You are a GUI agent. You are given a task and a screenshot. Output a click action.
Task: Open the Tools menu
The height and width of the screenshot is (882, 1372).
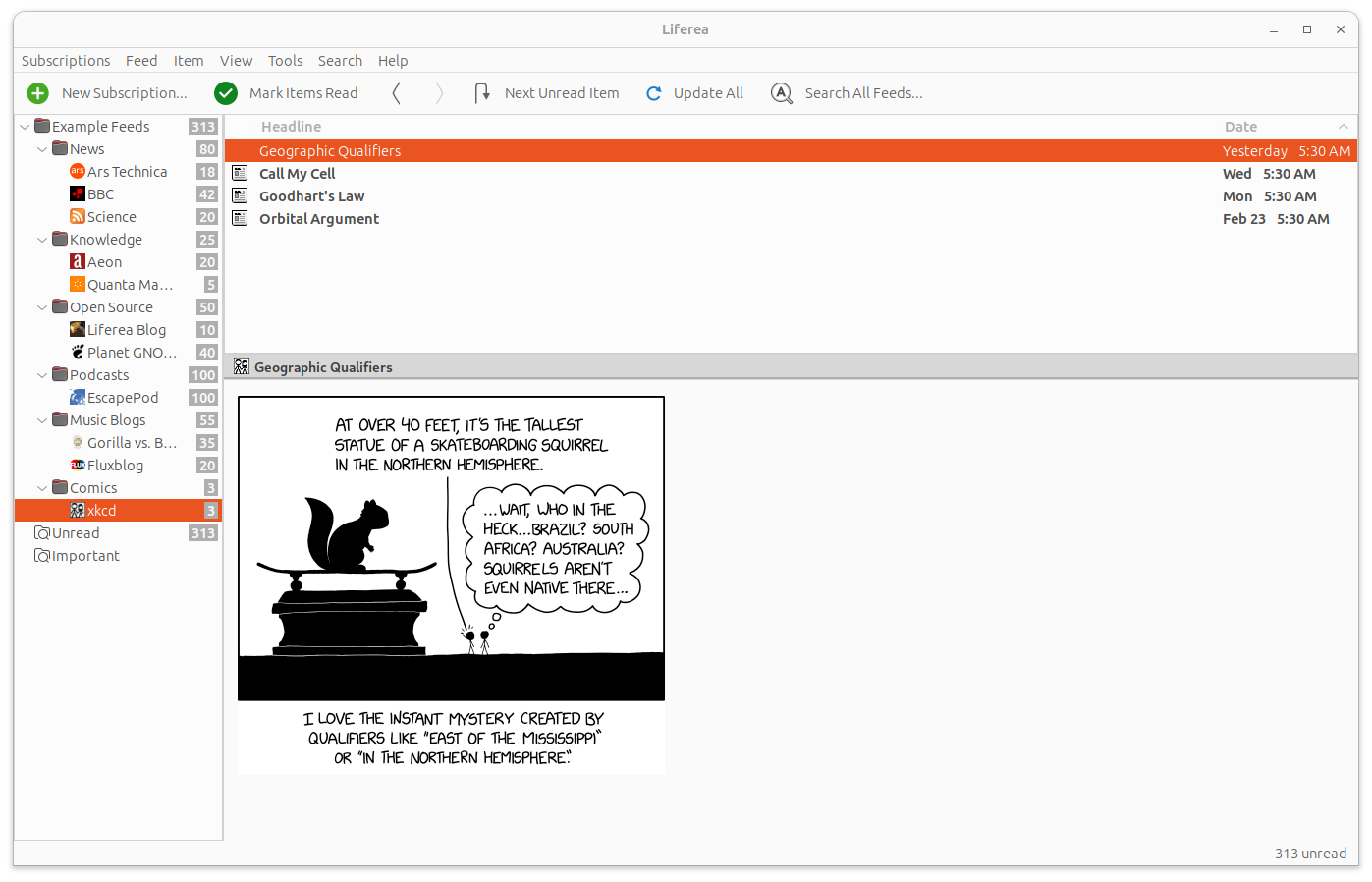coord(285,61)
